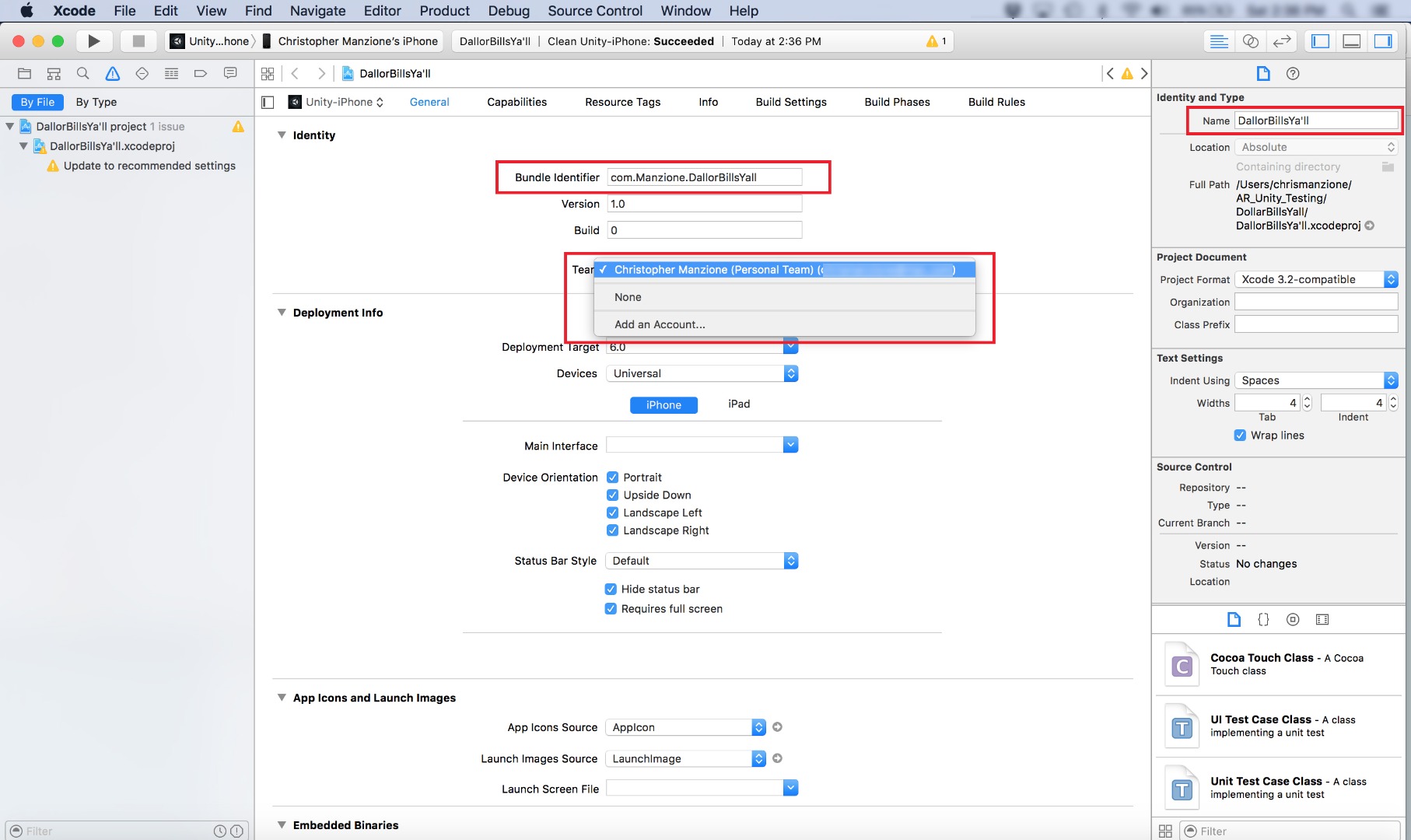Viewport: 1411px width, 840px height.
Task: Jump to next issue arrow
Action: click(1144, 73)
